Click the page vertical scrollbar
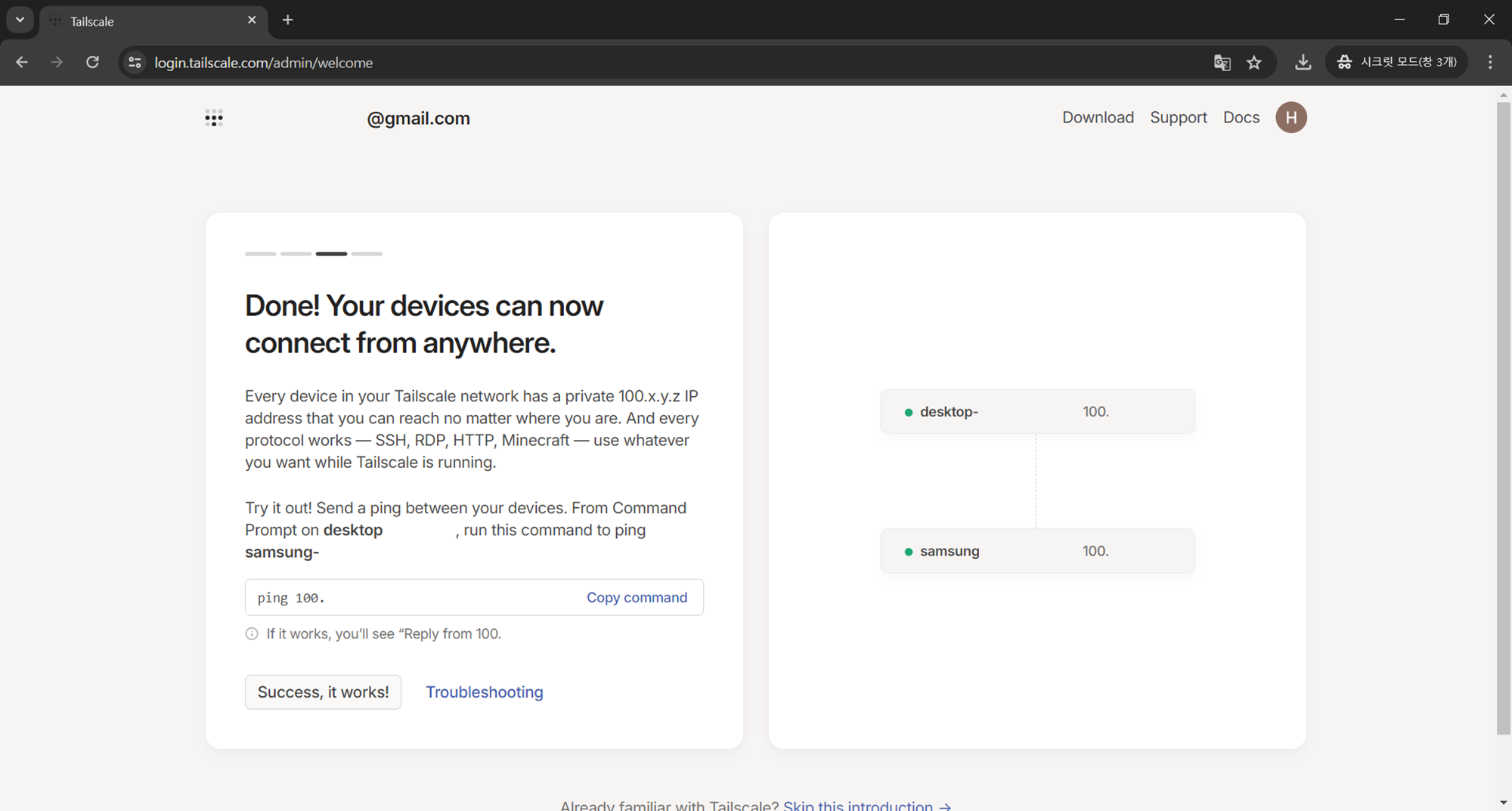The image size is (1512, 811). coord(1503,417)
